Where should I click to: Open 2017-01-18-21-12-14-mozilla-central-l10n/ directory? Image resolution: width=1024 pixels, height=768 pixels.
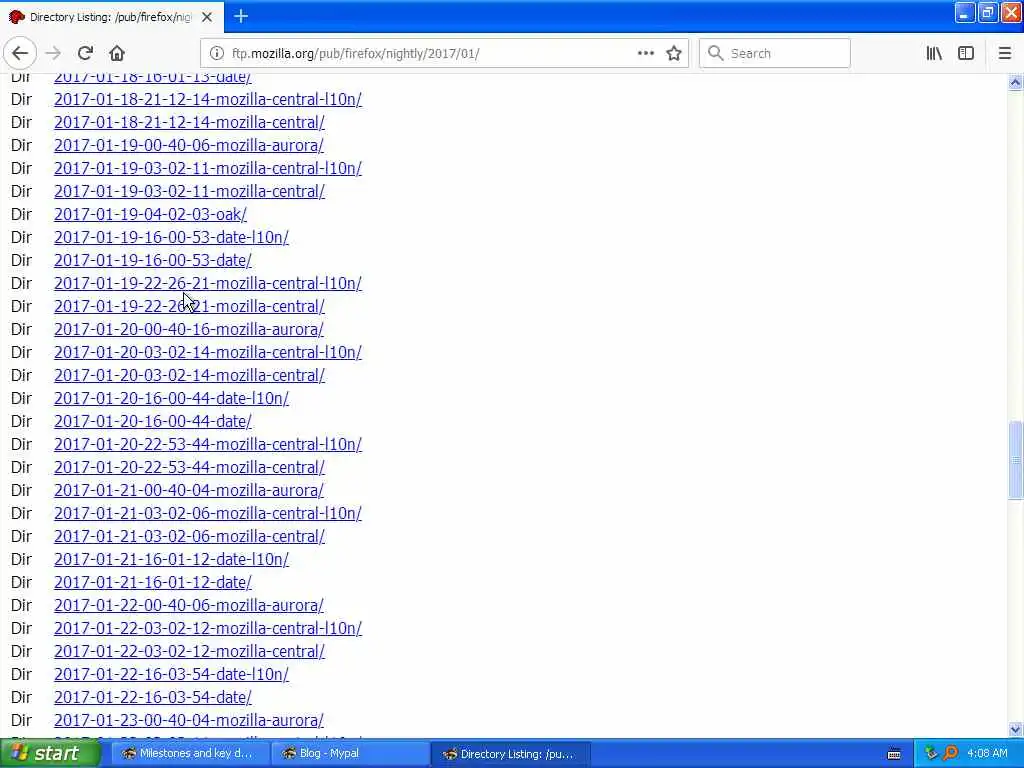click(x=208, y=99)
